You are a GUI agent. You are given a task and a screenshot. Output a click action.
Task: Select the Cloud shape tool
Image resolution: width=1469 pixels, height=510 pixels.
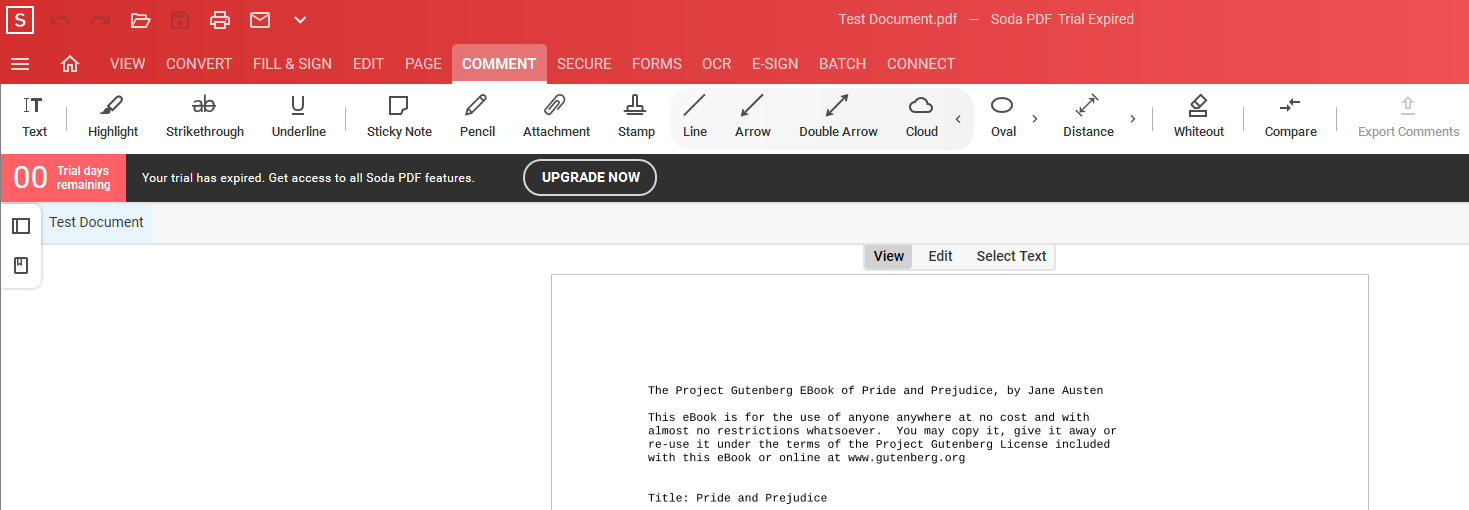[921, 118]
